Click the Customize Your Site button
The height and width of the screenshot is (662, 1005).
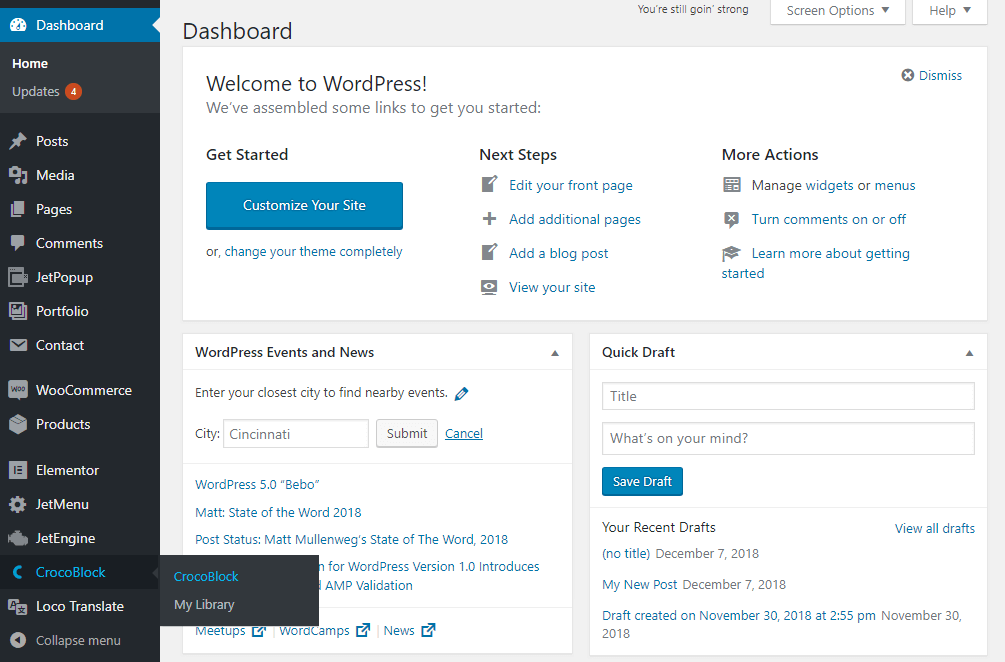click(x=304, y=205)
